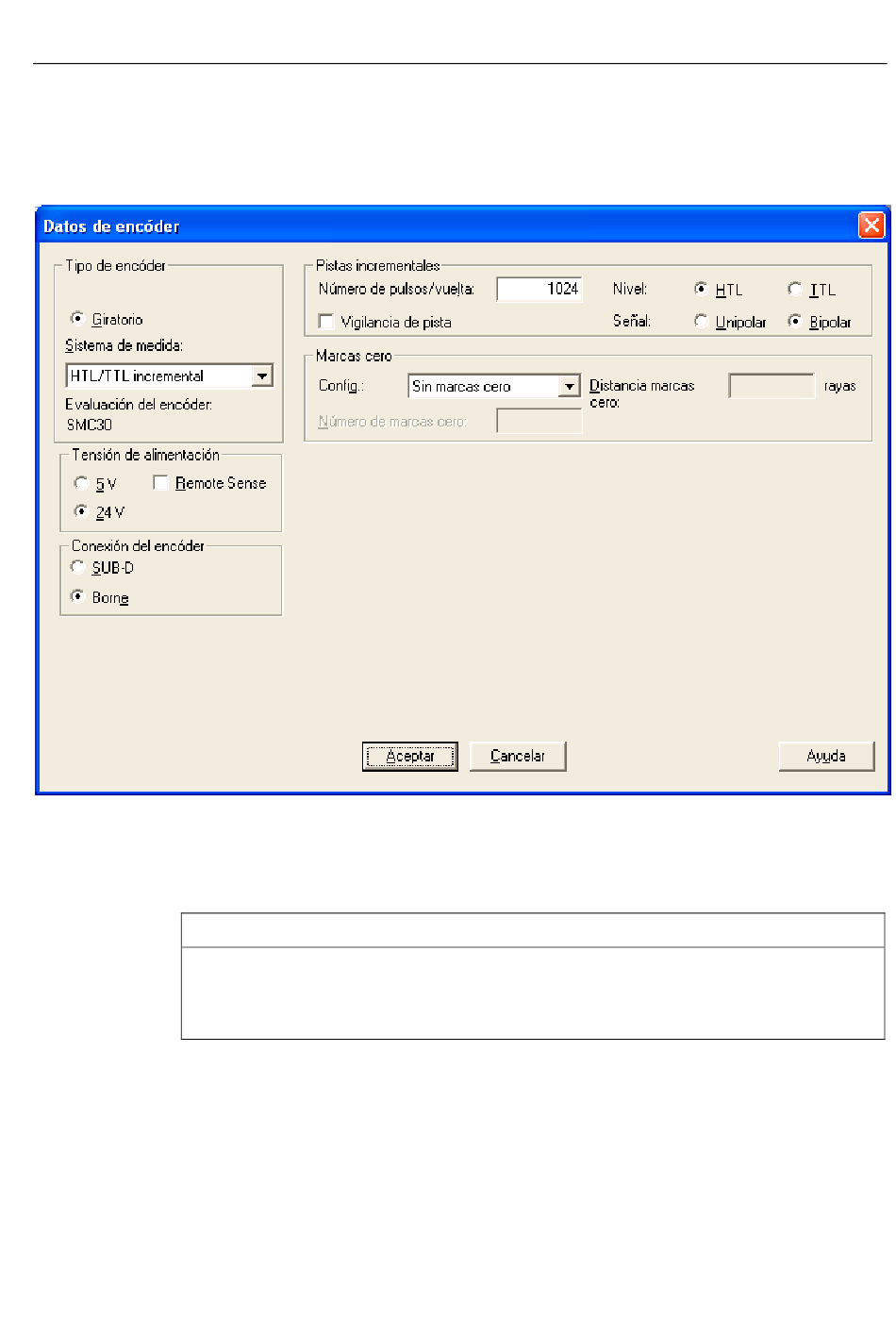Click the Evaluación del encóder label
Image resolution: width=896 pixels, height=1319 pixels.
pos(139,405)
